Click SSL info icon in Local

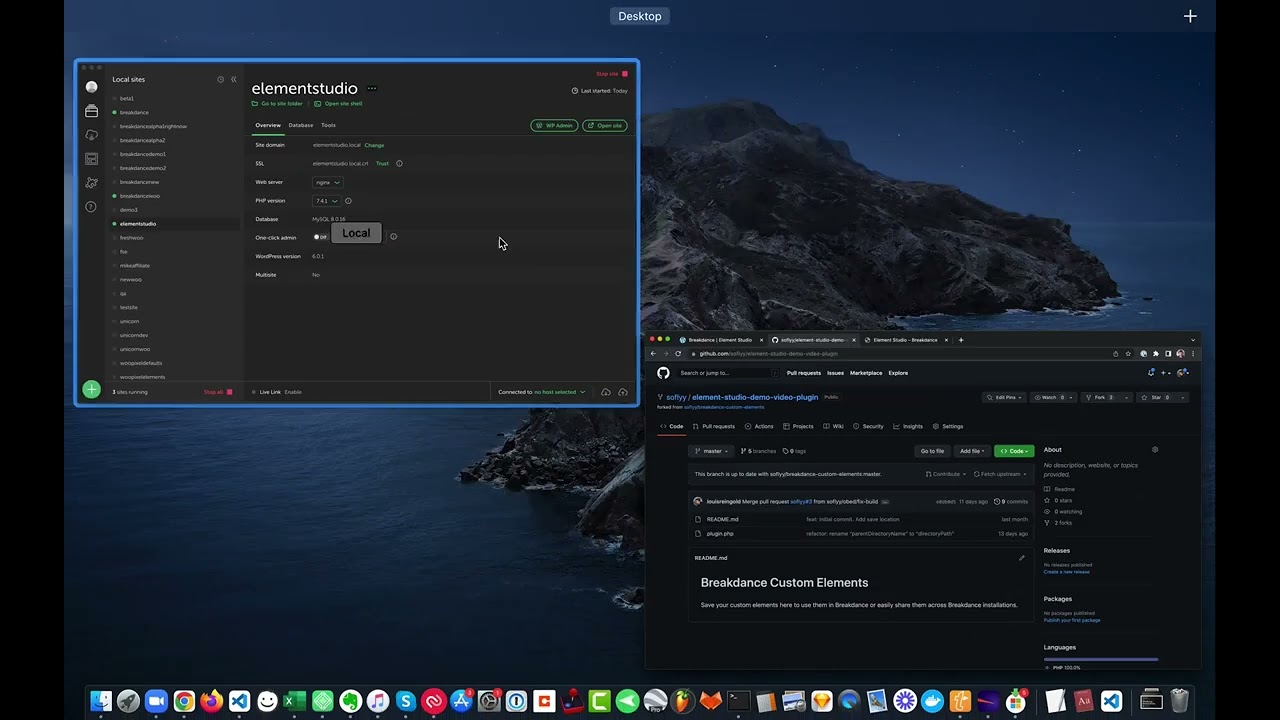(399, 163)
